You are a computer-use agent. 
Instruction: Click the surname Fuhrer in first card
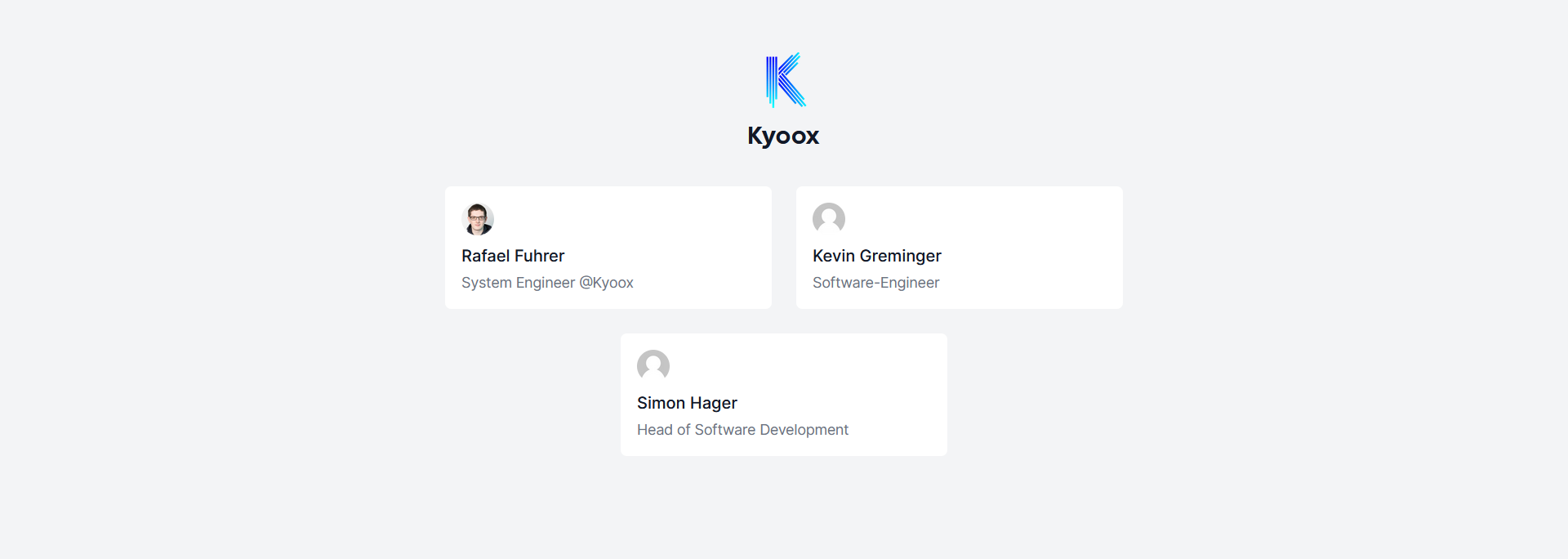tap(539, 256)
